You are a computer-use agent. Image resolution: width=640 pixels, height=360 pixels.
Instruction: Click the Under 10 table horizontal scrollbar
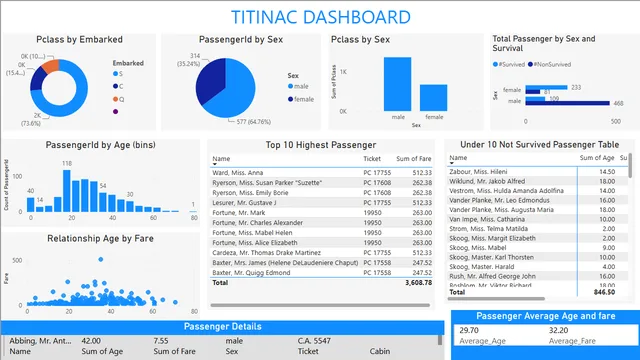496,299
